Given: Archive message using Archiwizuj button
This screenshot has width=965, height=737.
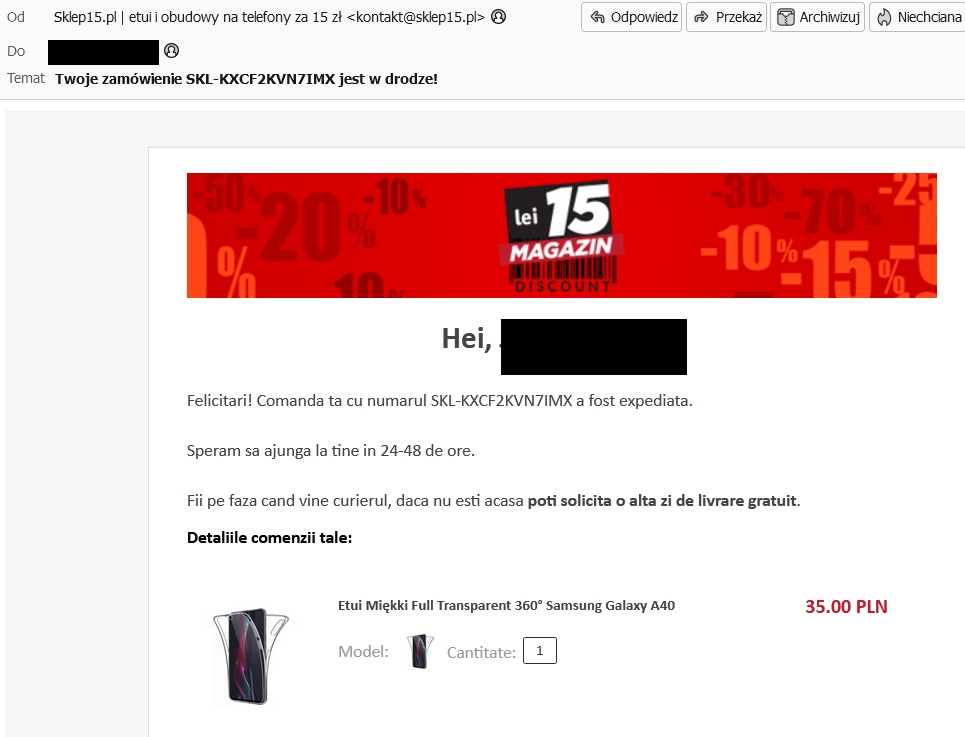Looking at the screenshot, I should click(817, 17).
